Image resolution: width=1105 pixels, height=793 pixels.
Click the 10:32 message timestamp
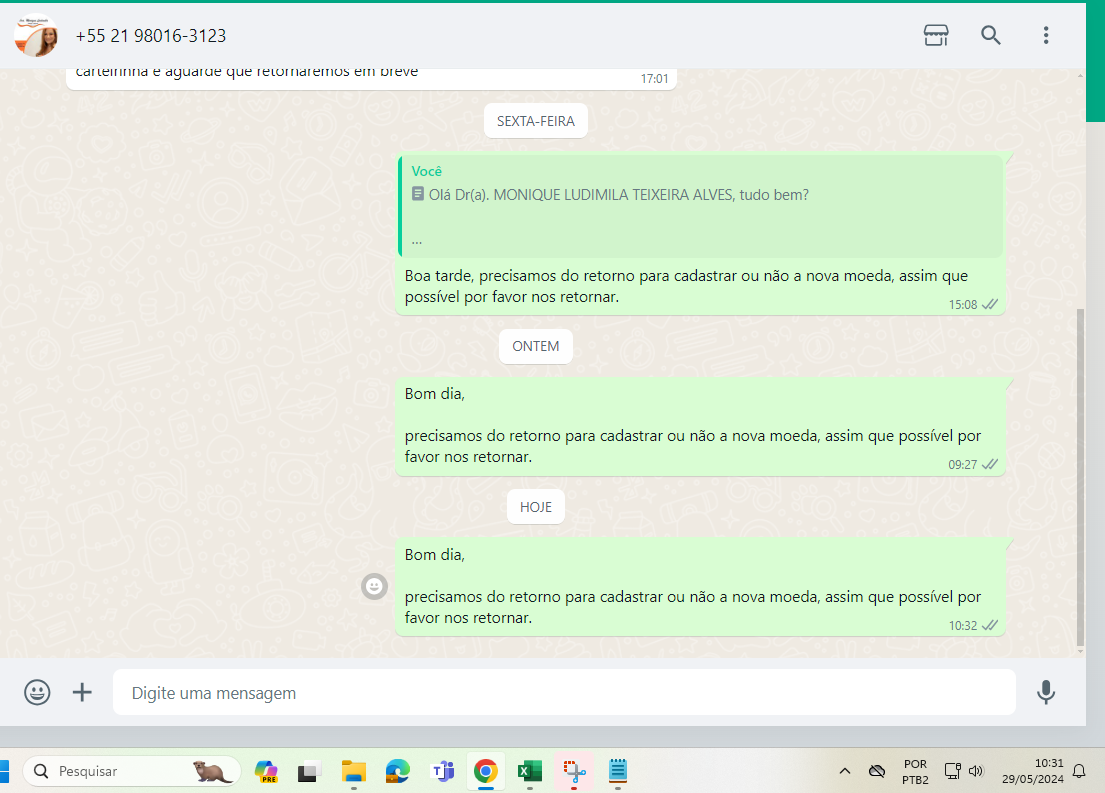963,625
